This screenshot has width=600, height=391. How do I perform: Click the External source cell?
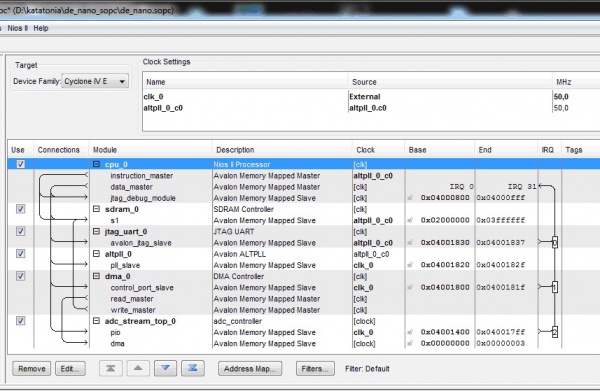click(365, 96)
